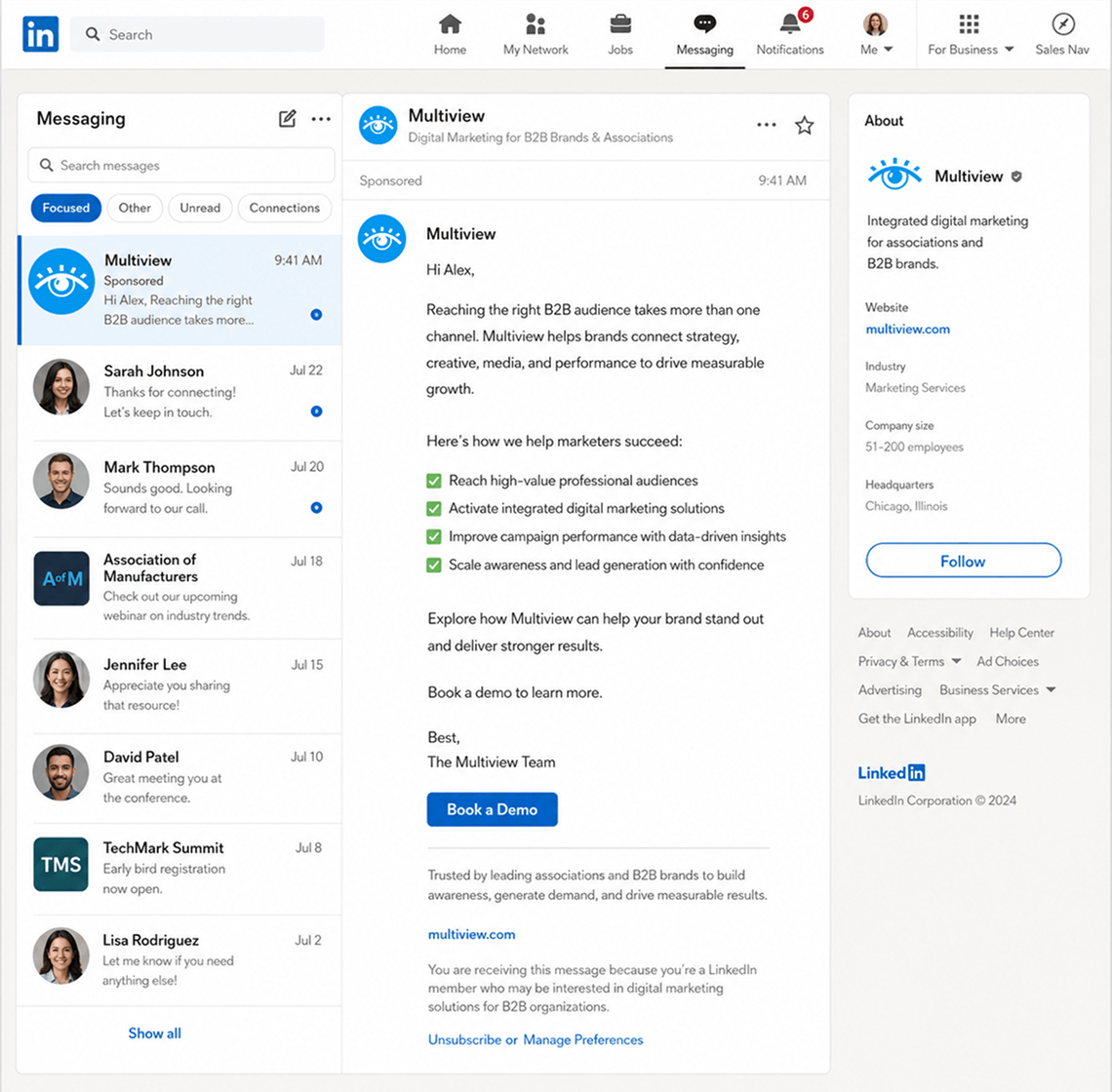Select the Connections filter pill

[x=285, y=208]
